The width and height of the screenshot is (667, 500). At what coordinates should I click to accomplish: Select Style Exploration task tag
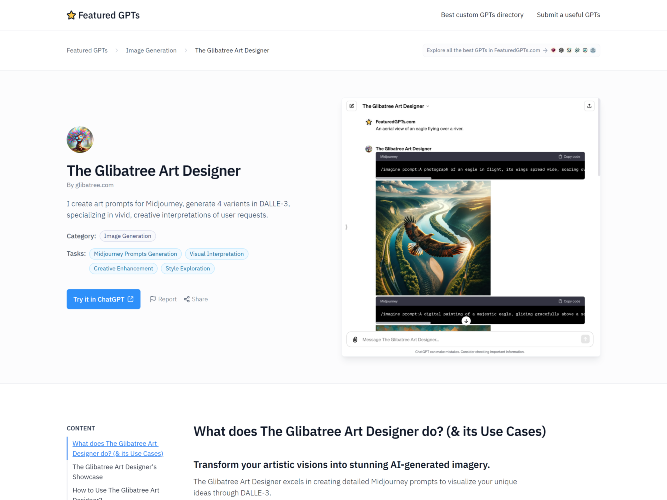point(188,269)
